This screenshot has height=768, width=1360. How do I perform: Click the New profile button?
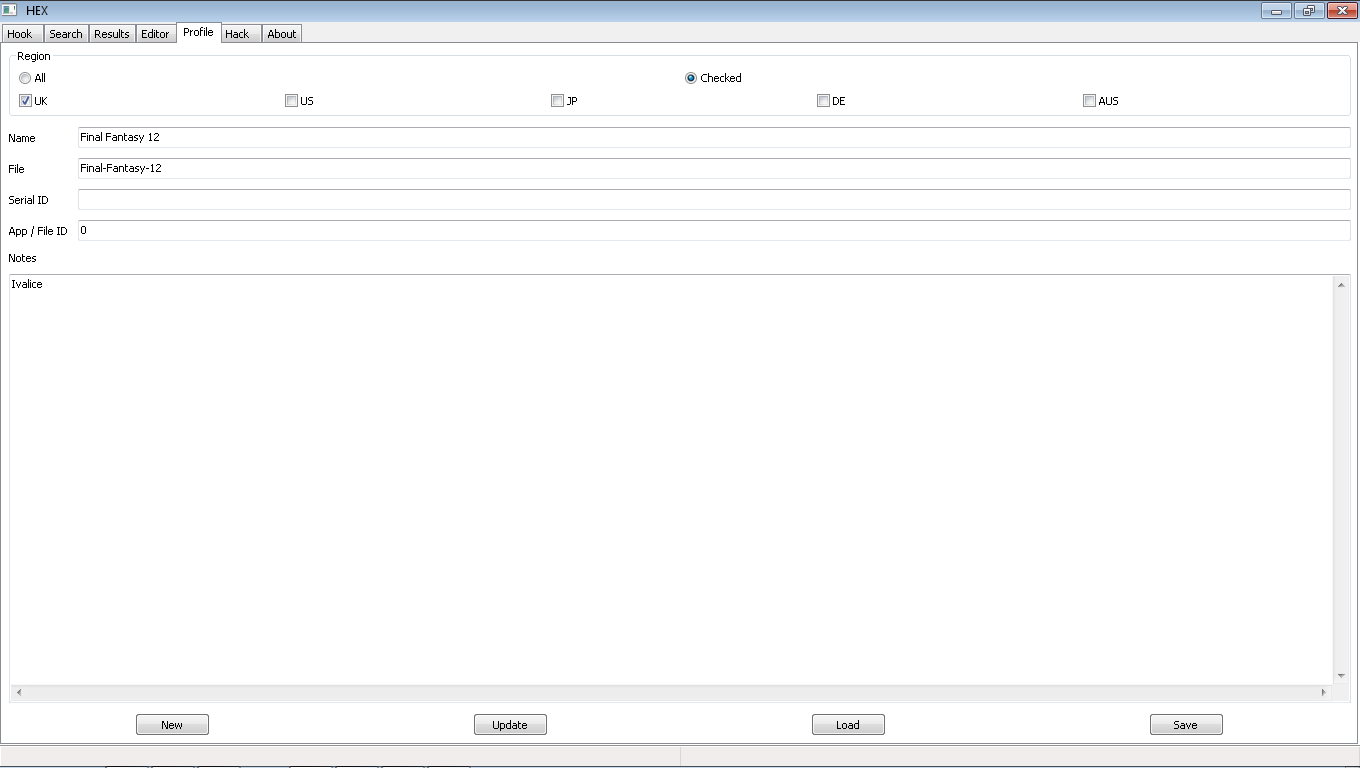point(172,724)
